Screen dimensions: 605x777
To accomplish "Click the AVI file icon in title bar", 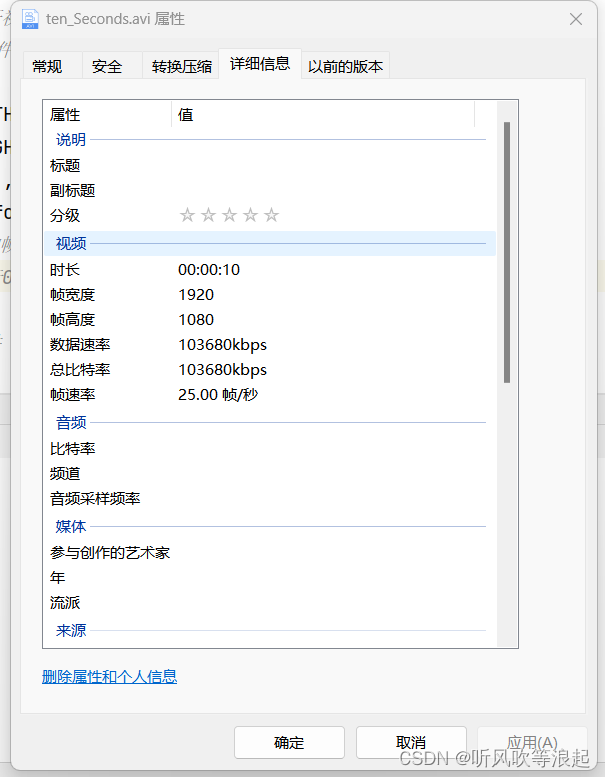I will (x=30, y=19).
